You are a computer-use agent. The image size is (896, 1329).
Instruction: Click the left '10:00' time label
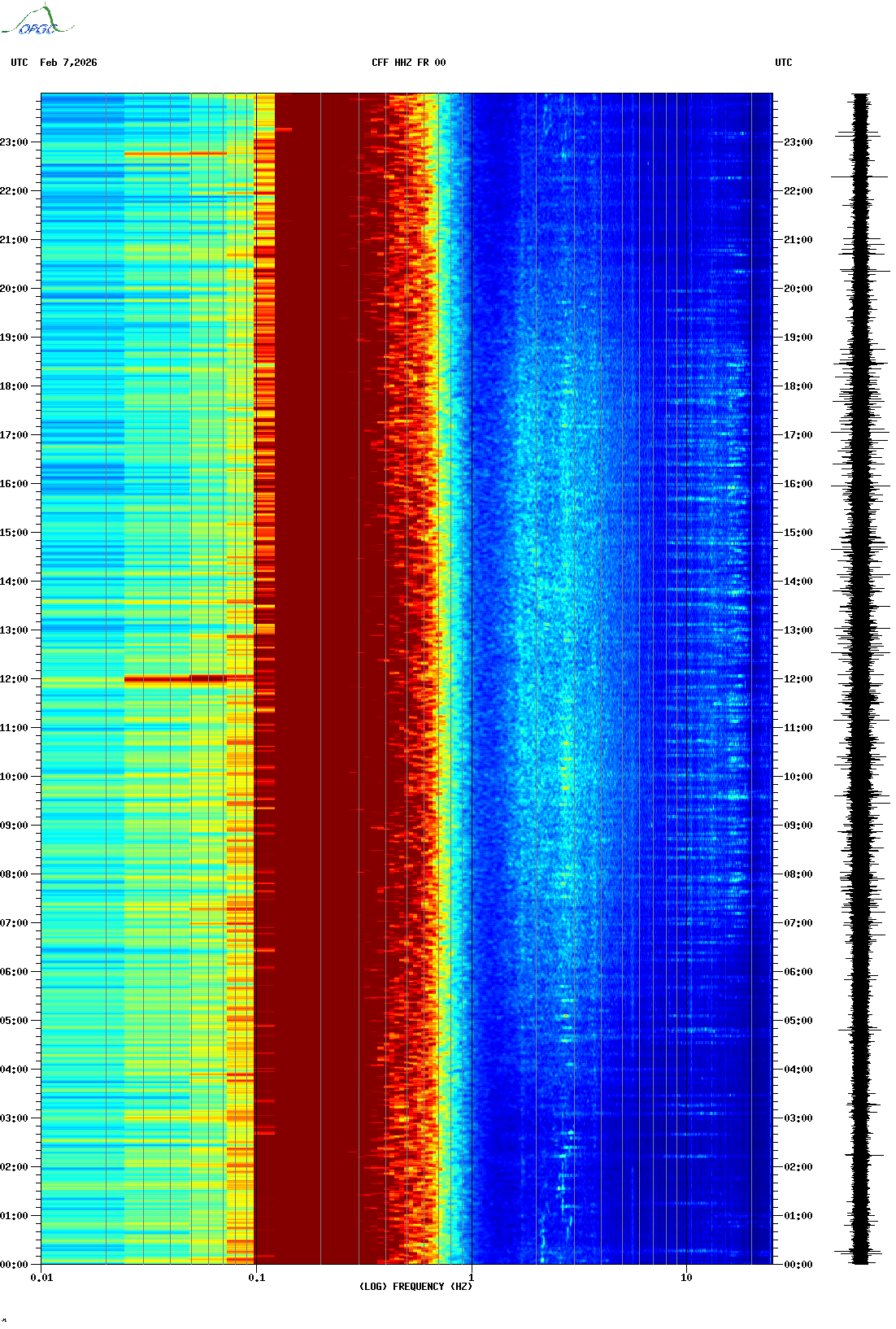coord(14,777)
